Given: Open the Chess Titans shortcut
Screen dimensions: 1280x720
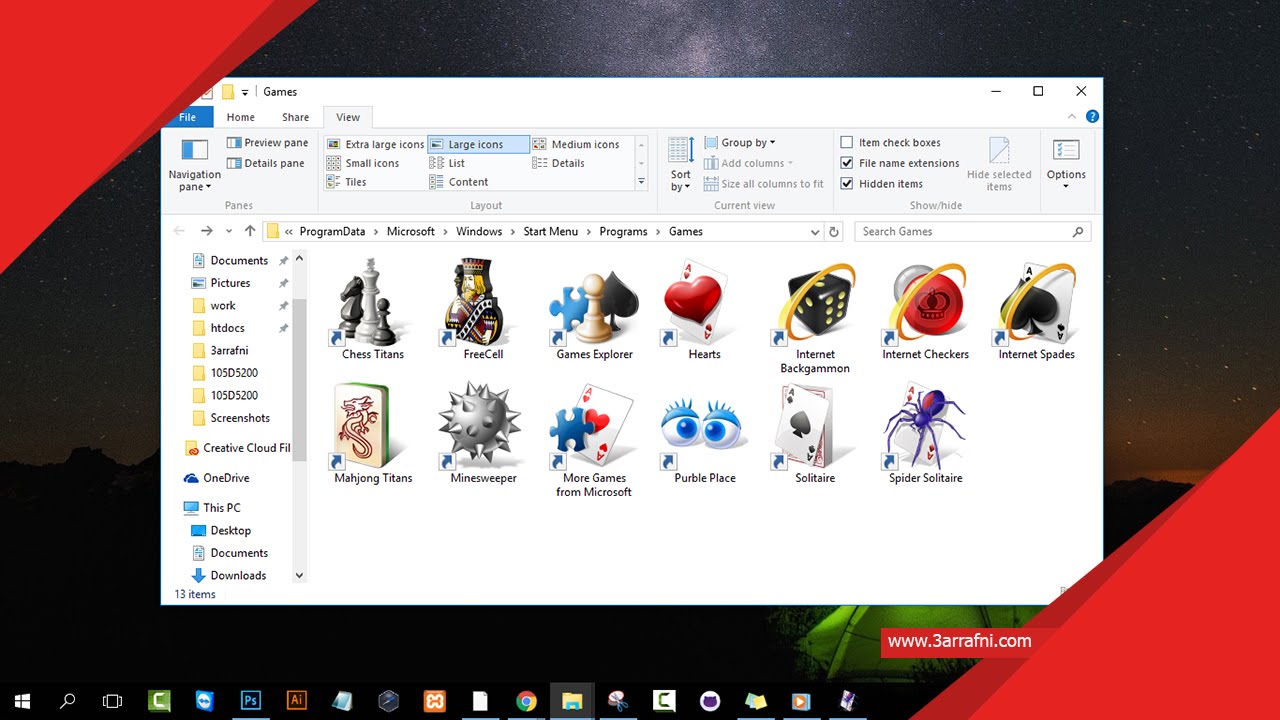Looking at the screenshot, I should click(x=373, y=309).
